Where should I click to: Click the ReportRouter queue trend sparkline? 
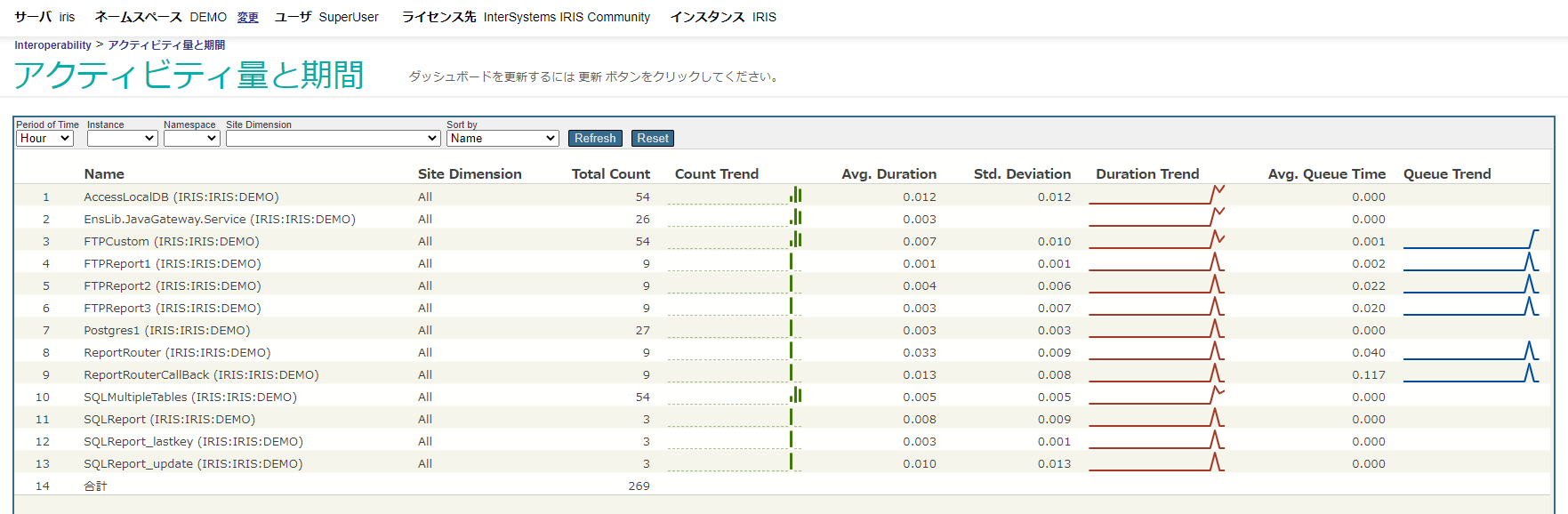point(1471,351)
